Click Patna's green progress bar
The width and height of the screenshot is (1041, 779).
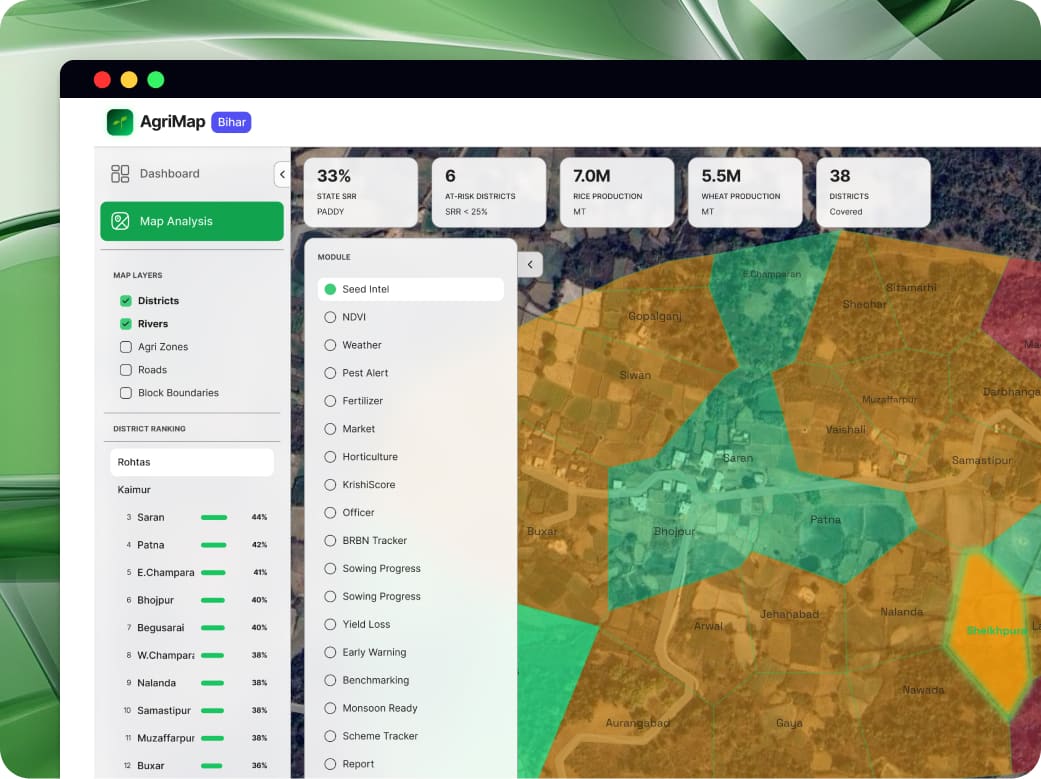214,545
